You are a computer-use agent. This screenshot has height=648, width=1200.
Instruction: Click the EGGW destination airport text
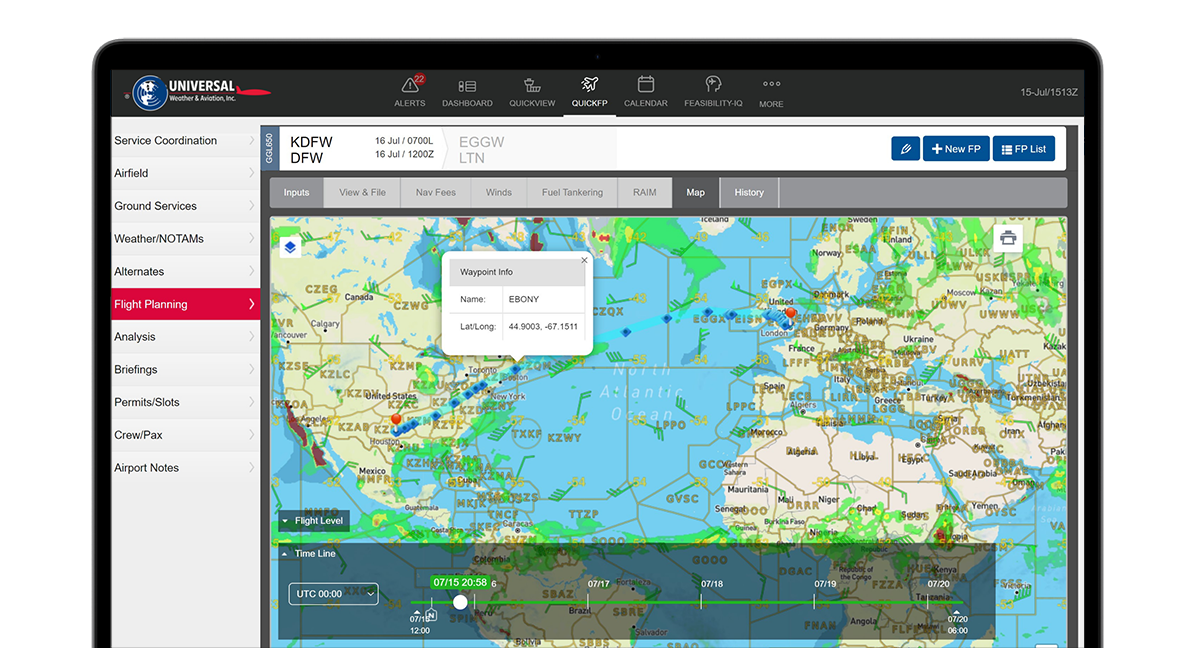pos(481,142)
